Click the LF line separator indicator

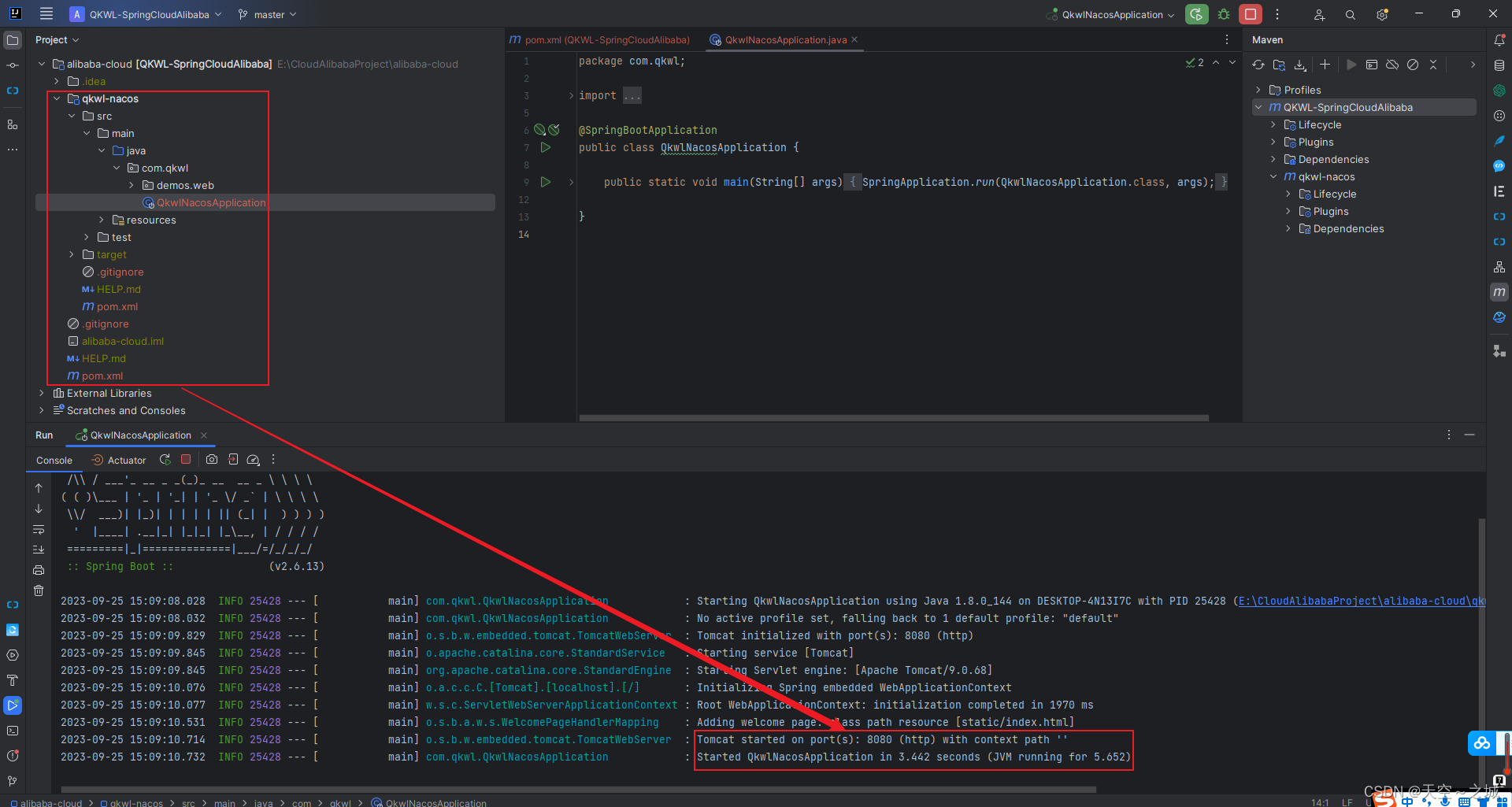click(x=1347, y=802)
